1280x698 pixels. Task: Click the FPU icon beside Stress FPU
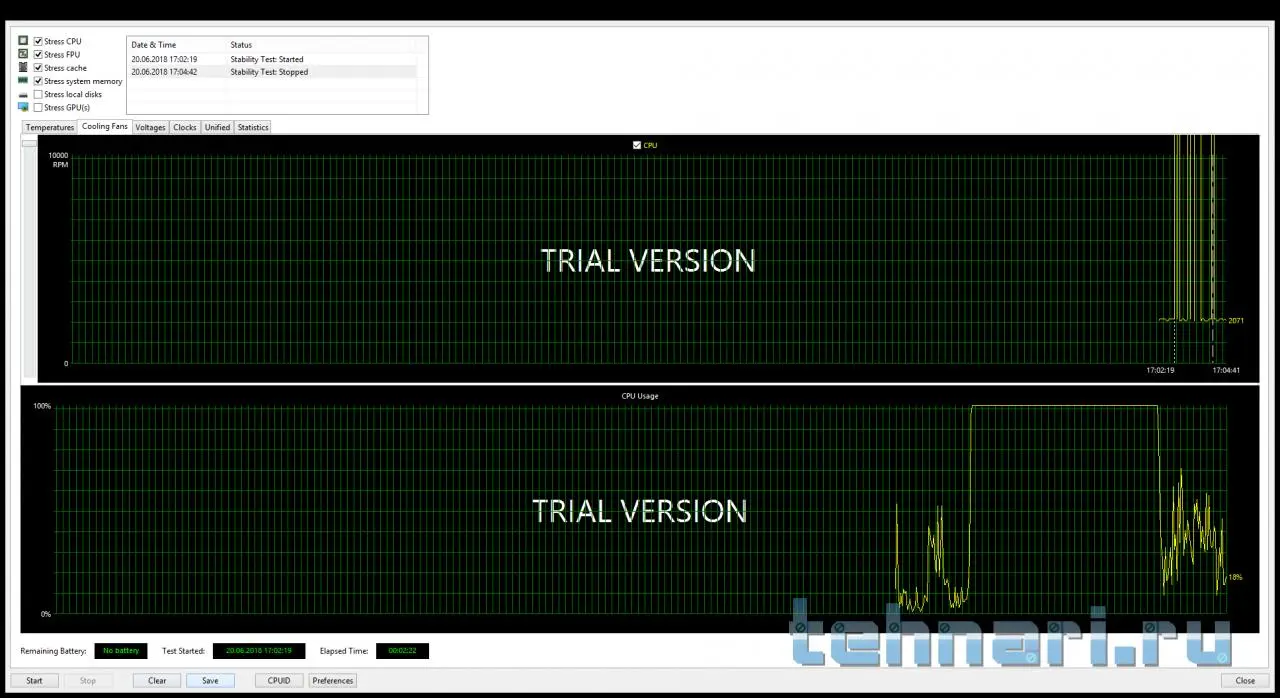(x=23, y=54)
